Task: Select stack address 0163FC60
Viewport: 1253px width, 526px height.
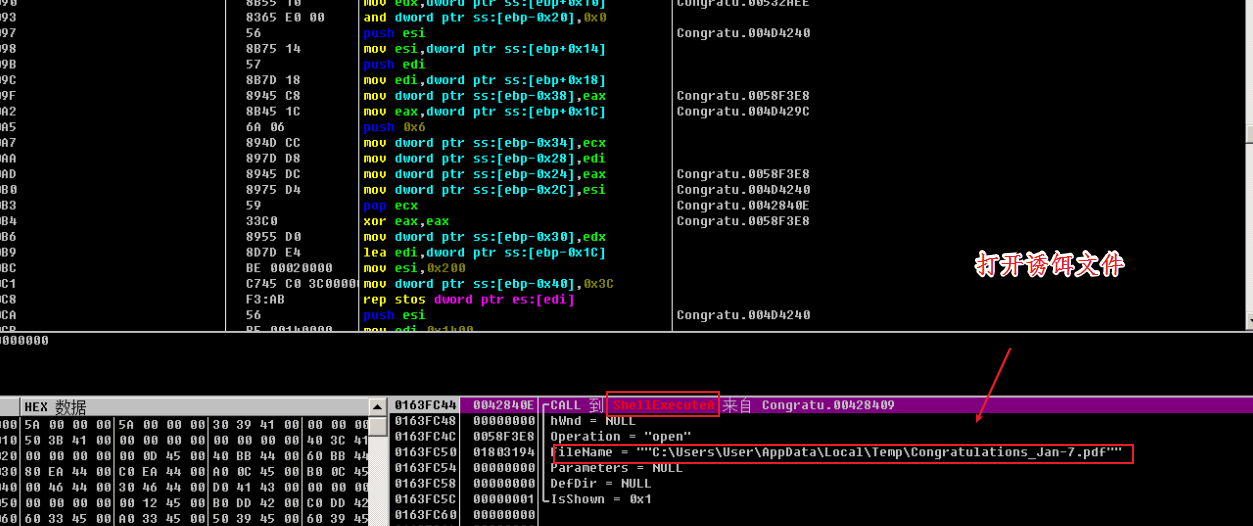Action: [x=423, y=515]
